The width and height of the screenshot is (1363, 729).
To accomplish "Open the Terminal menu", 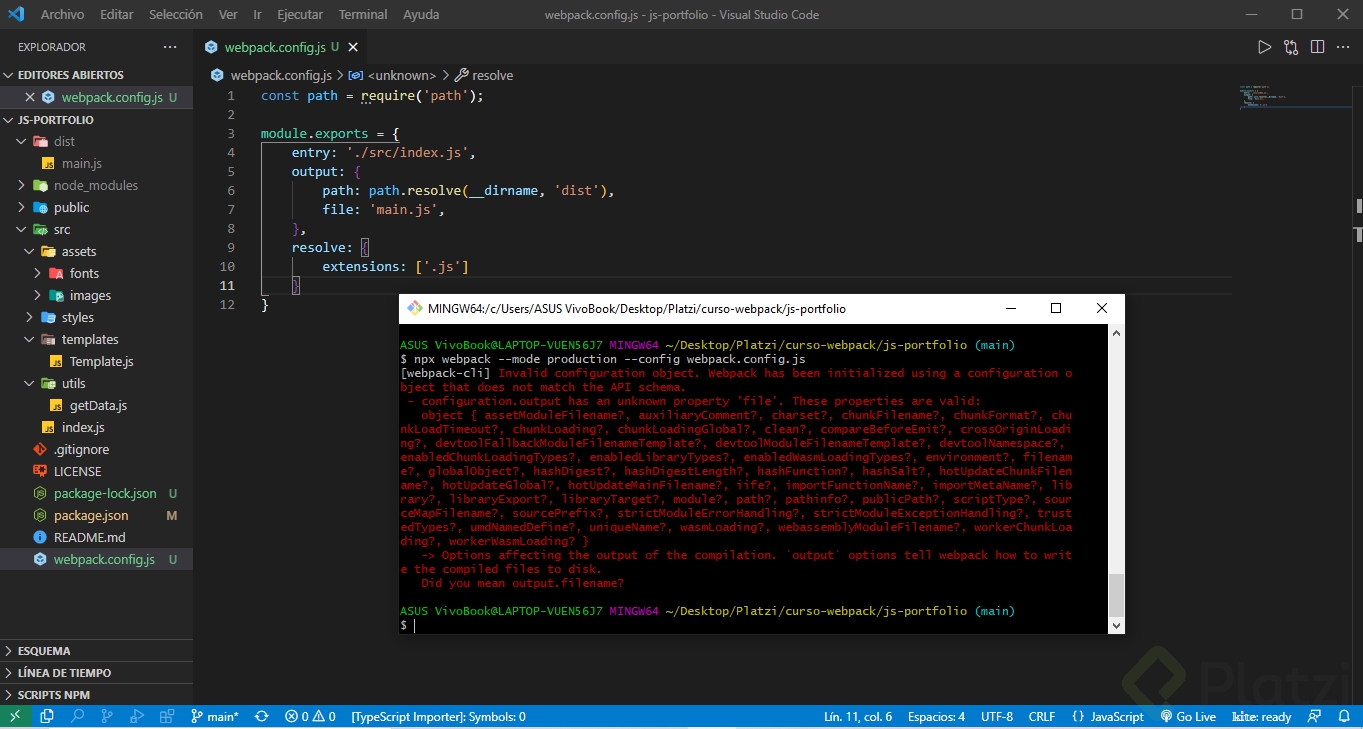I will click(x=362, y=15).
